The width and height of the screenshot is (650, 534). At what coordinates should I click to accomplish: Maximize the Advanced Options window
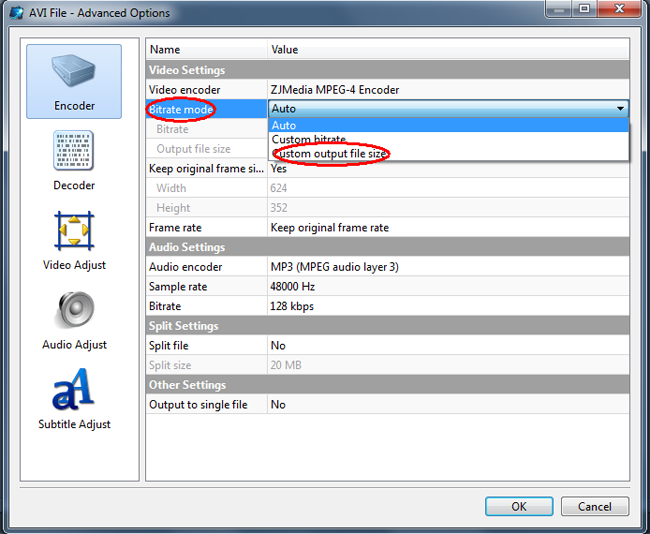coord(585,9)
